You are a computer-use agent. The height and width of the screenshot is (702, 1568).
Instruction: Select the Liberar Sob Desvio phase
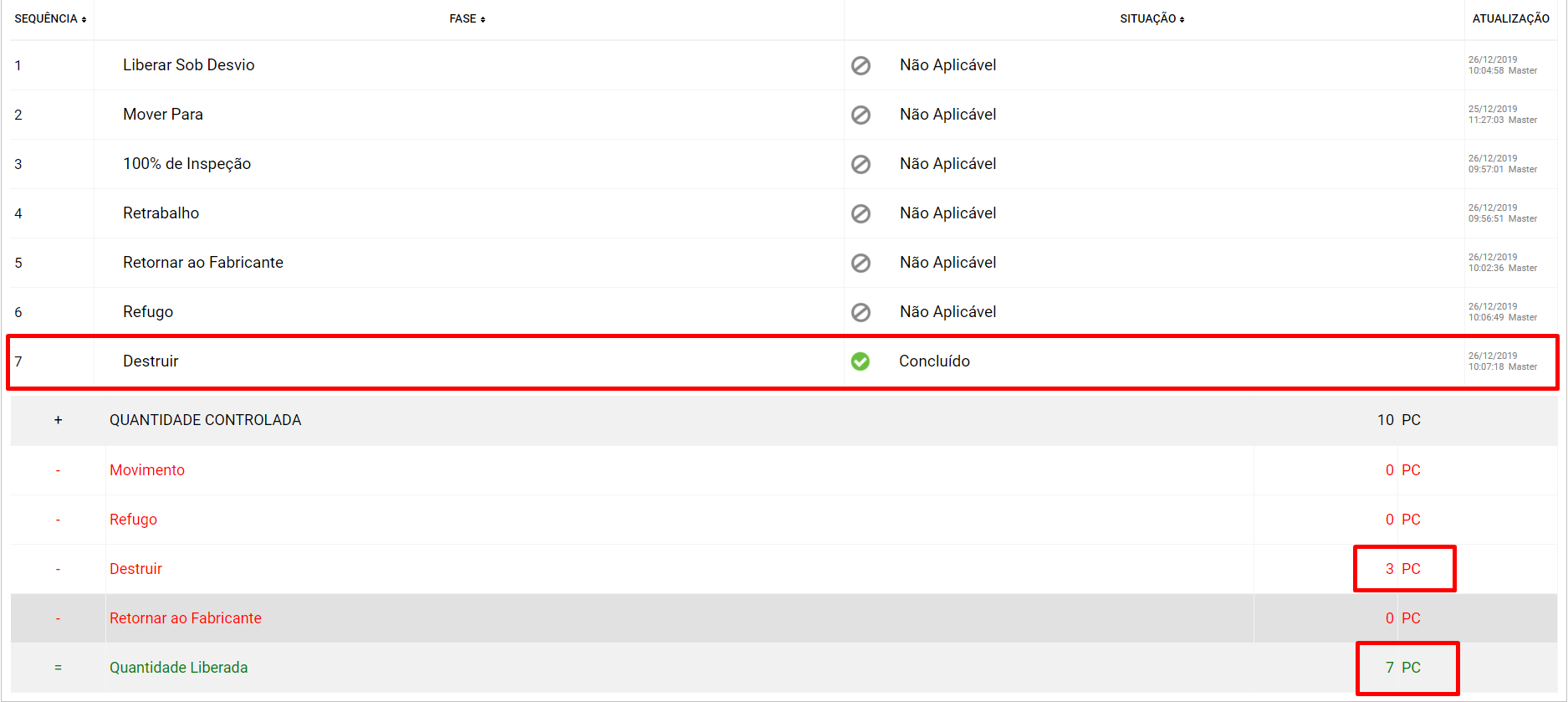point(189,65)
